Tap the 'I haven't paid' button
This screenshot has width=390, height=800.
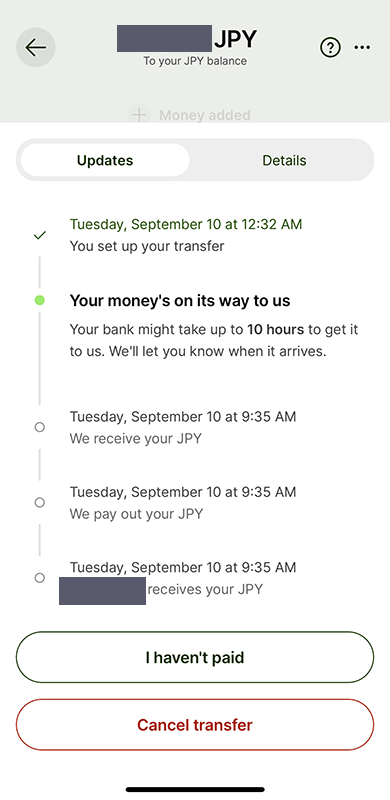pyautogui.click(x=195, y=657)
